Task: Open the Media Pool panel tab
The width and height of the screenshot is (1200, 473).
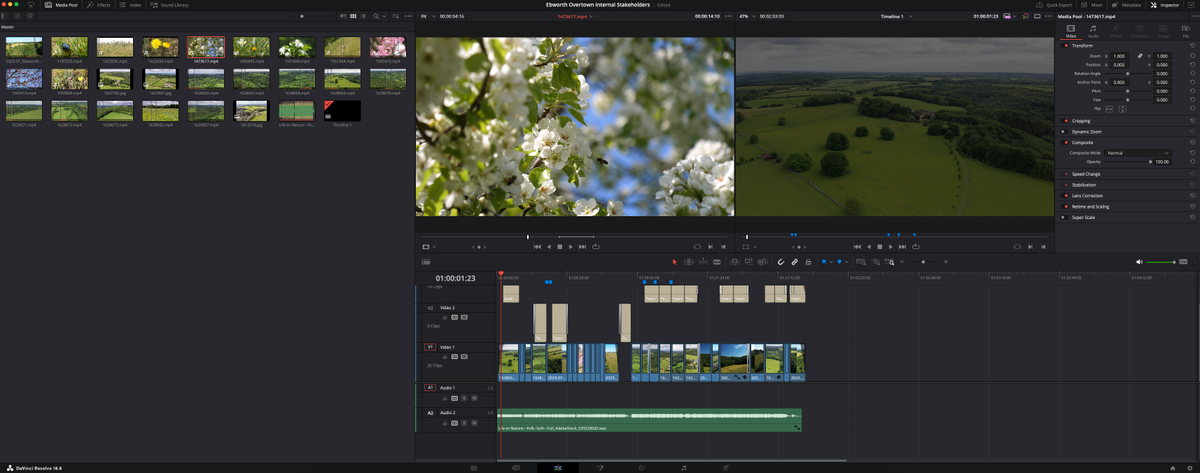Action: pyautogui.click(x=61, y=5)
